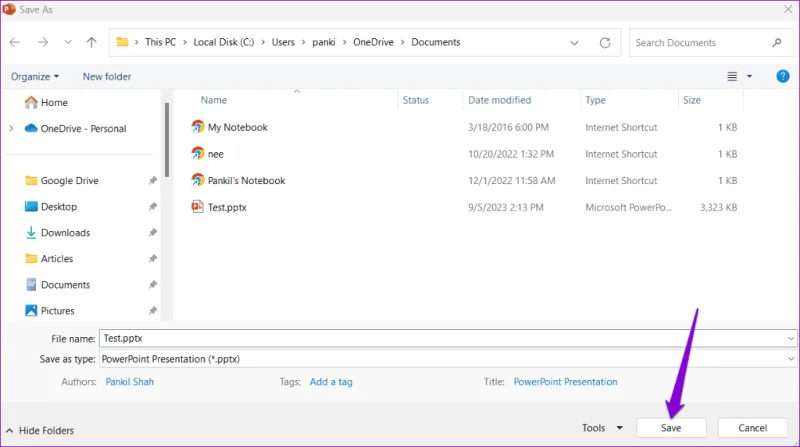Change the view layout icon

tap(732, 77)
